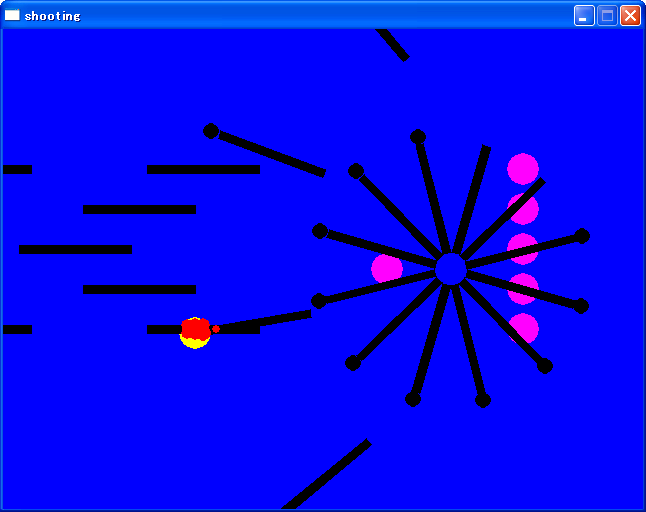Click the small red bullet dot
Image resolution: width=646 pixels, height=512 pixels.
[216, 329]
